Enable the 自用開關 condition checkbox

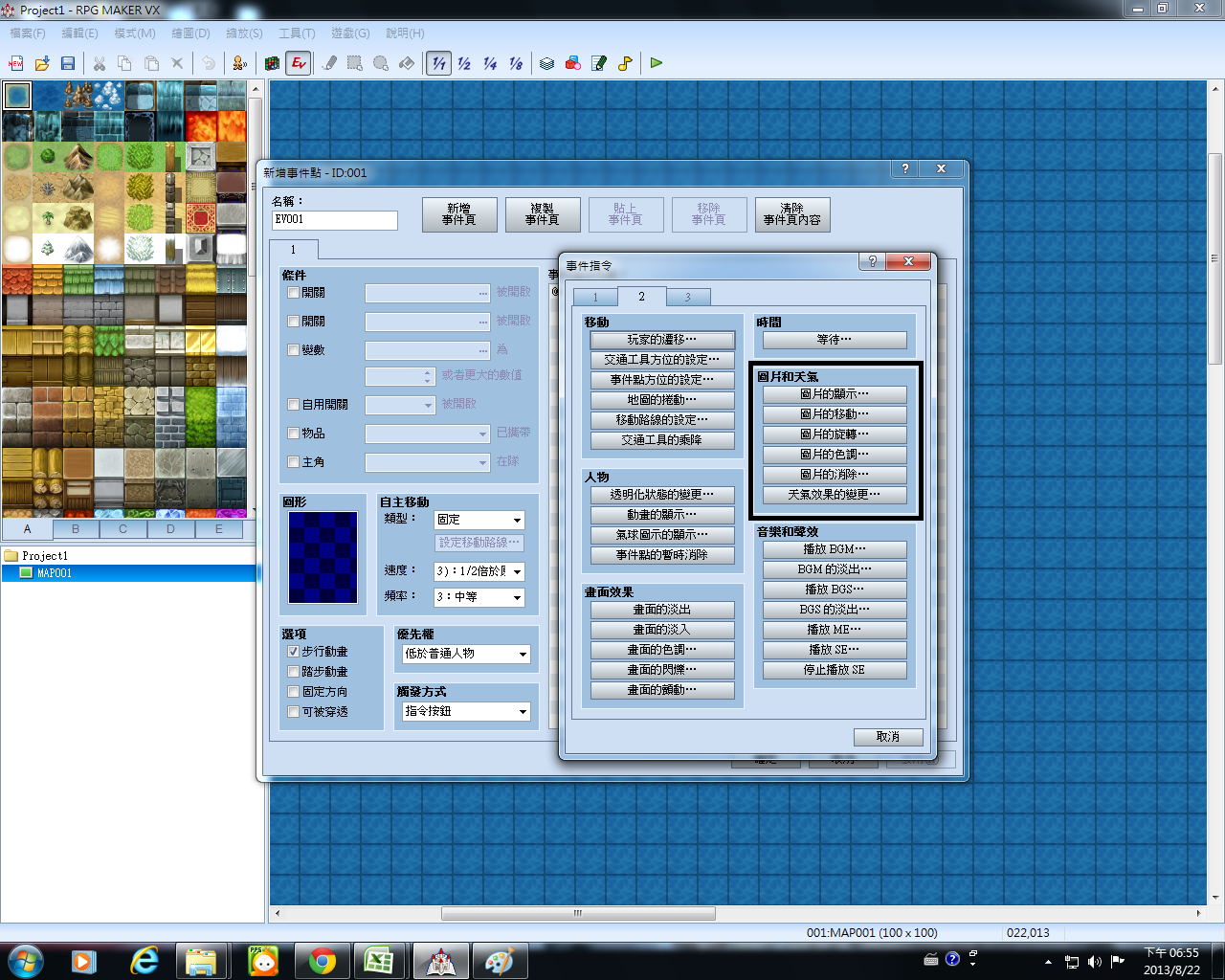tap(294, 405)
